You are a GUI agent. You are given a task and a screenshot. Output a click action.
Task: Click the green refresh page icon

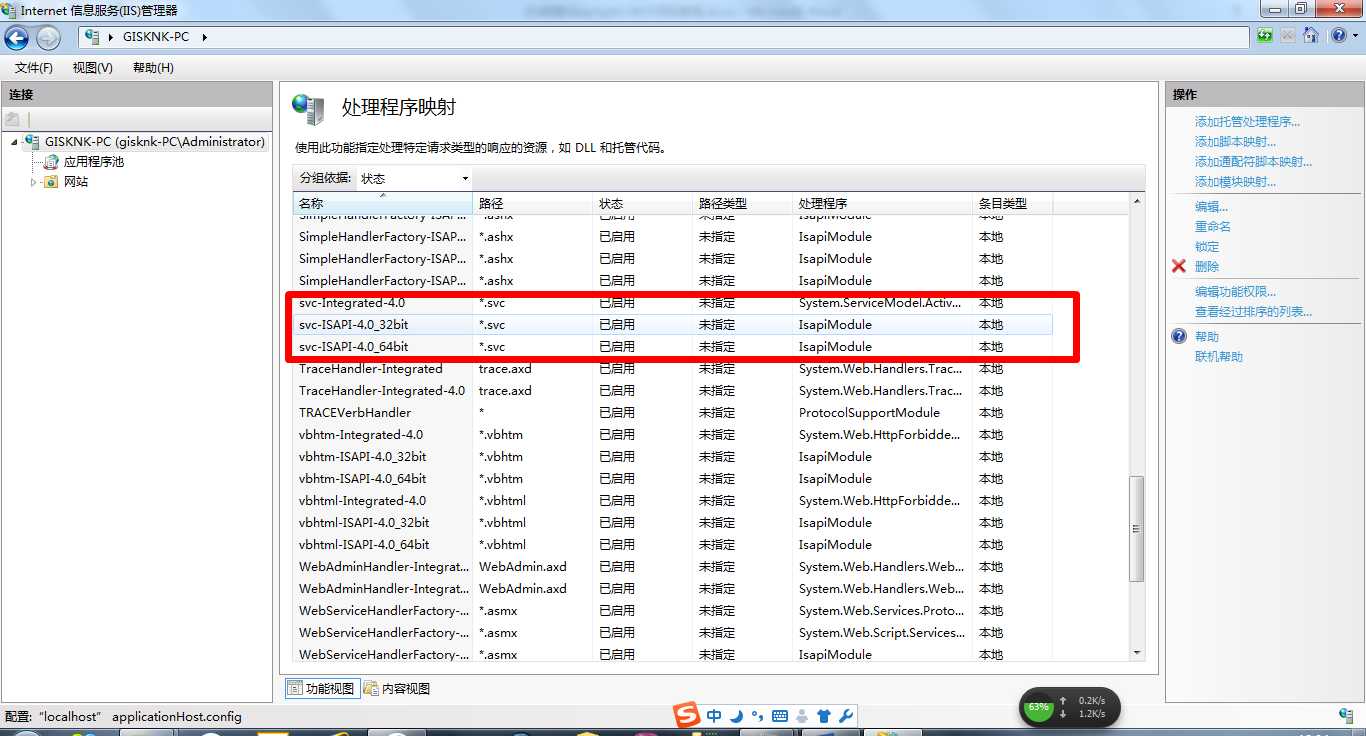[1265, 36]
